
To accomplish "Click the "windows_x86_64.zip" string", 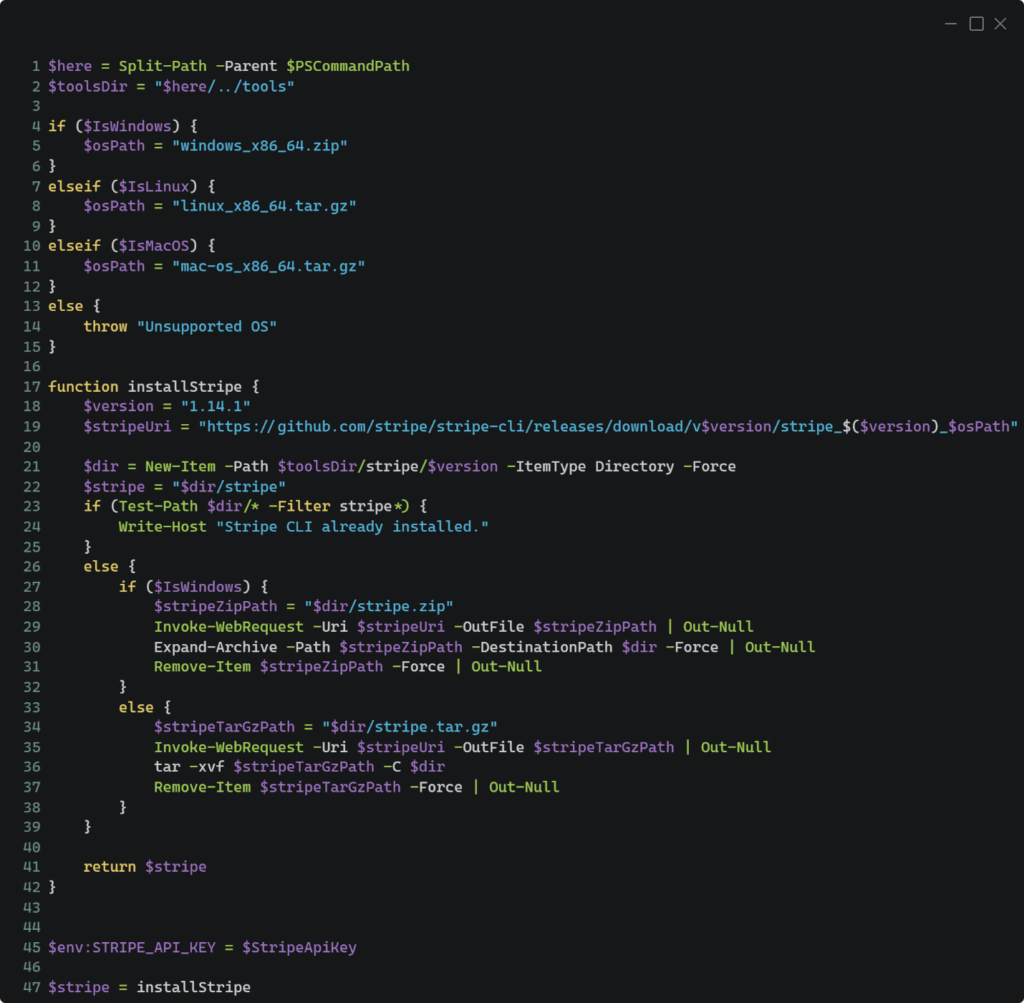I will 259,146.
